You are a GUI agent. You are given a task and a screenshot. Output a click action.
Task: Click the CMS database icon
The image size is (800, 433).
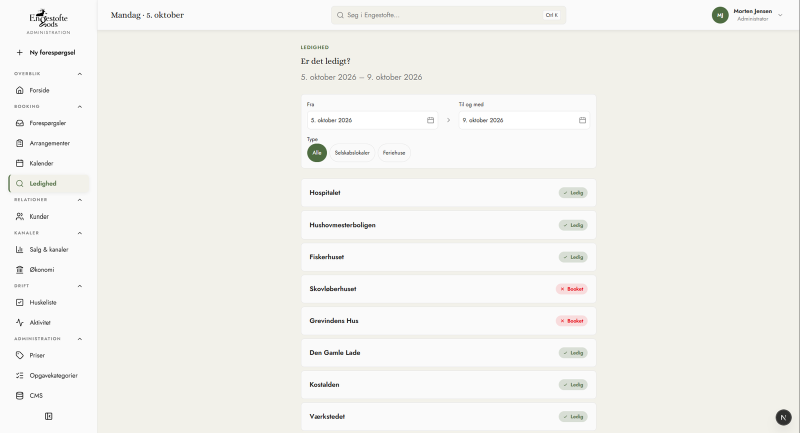(19, 395)
